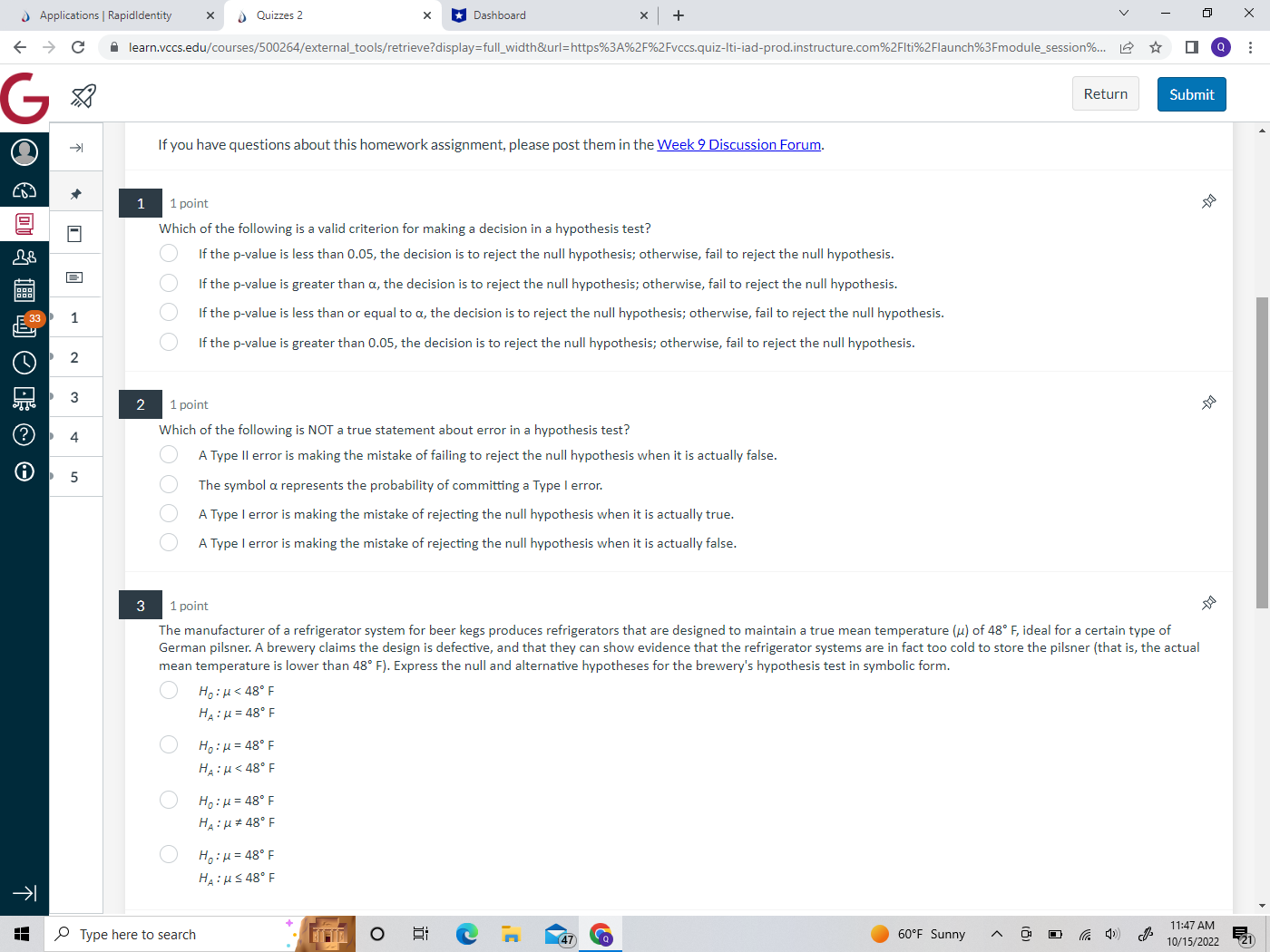Switch to the Applications RapidIdentity tab
Image resolution: width=1270 pixels, height=952 pixels.
[109, 15]
